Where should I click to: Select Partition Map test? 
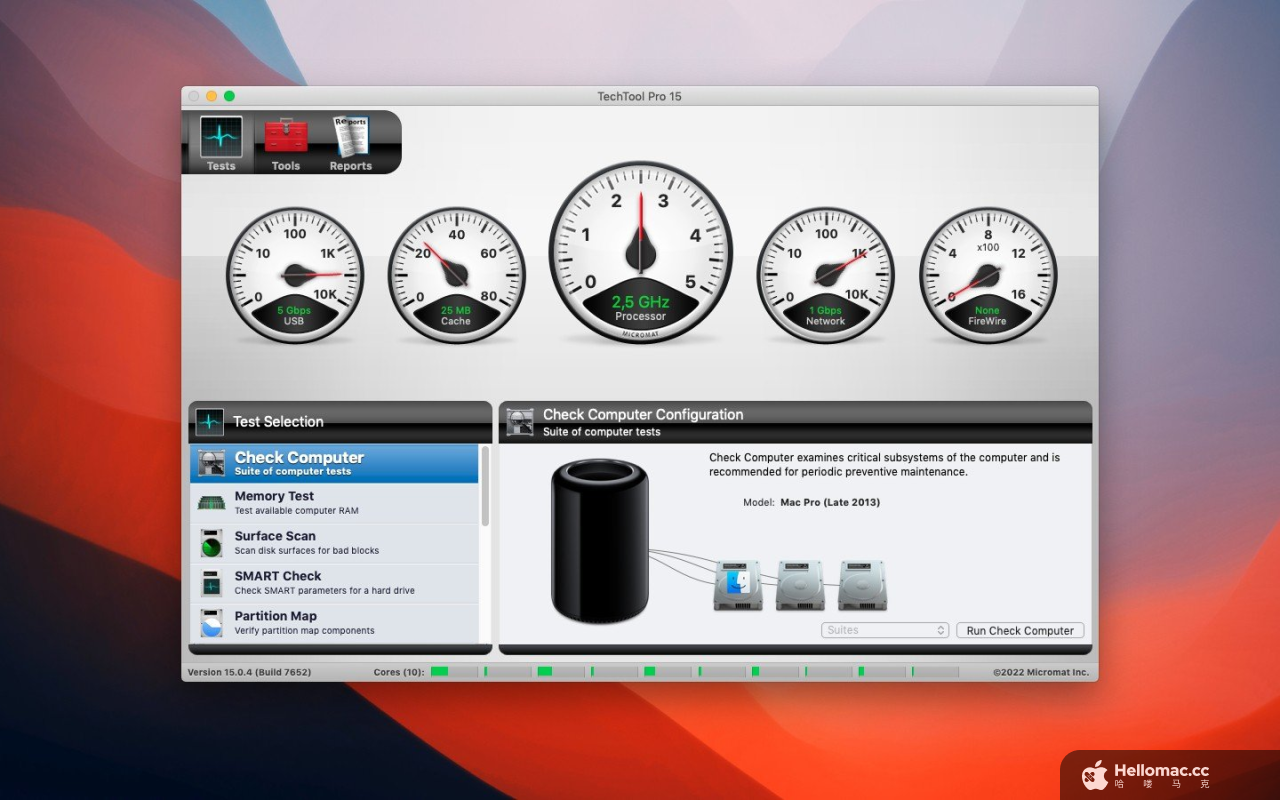click(335, 623)
